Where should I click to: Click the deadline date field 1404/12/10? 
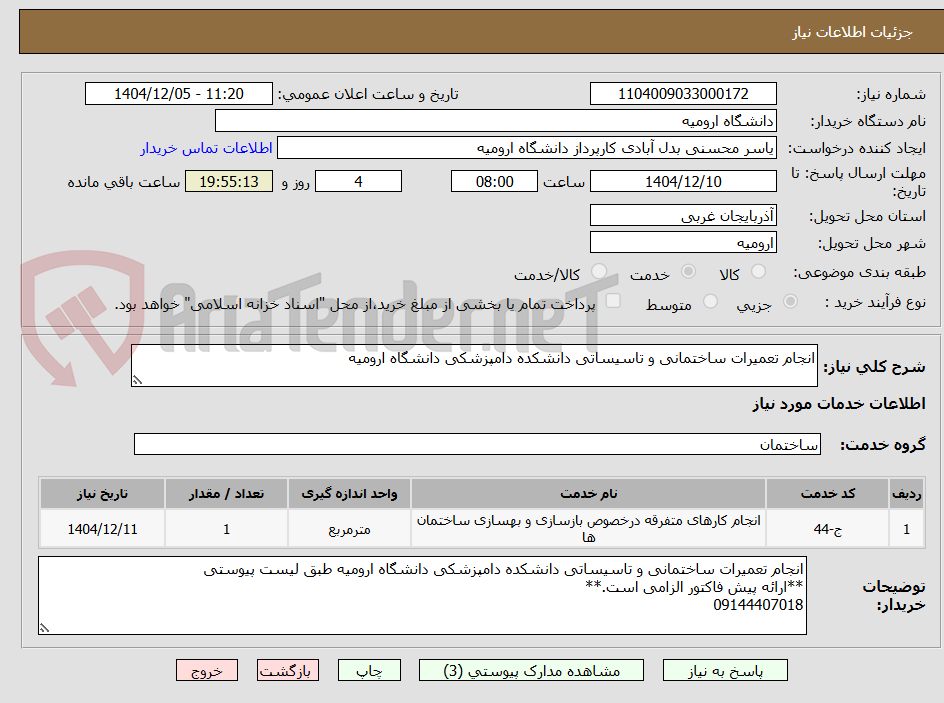pos(683,181)
